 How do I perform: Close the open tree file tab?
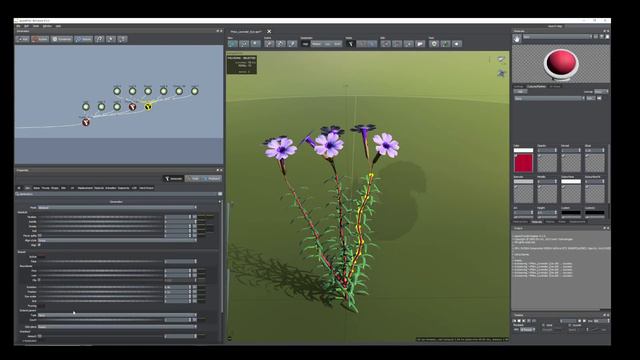point(269,31)
